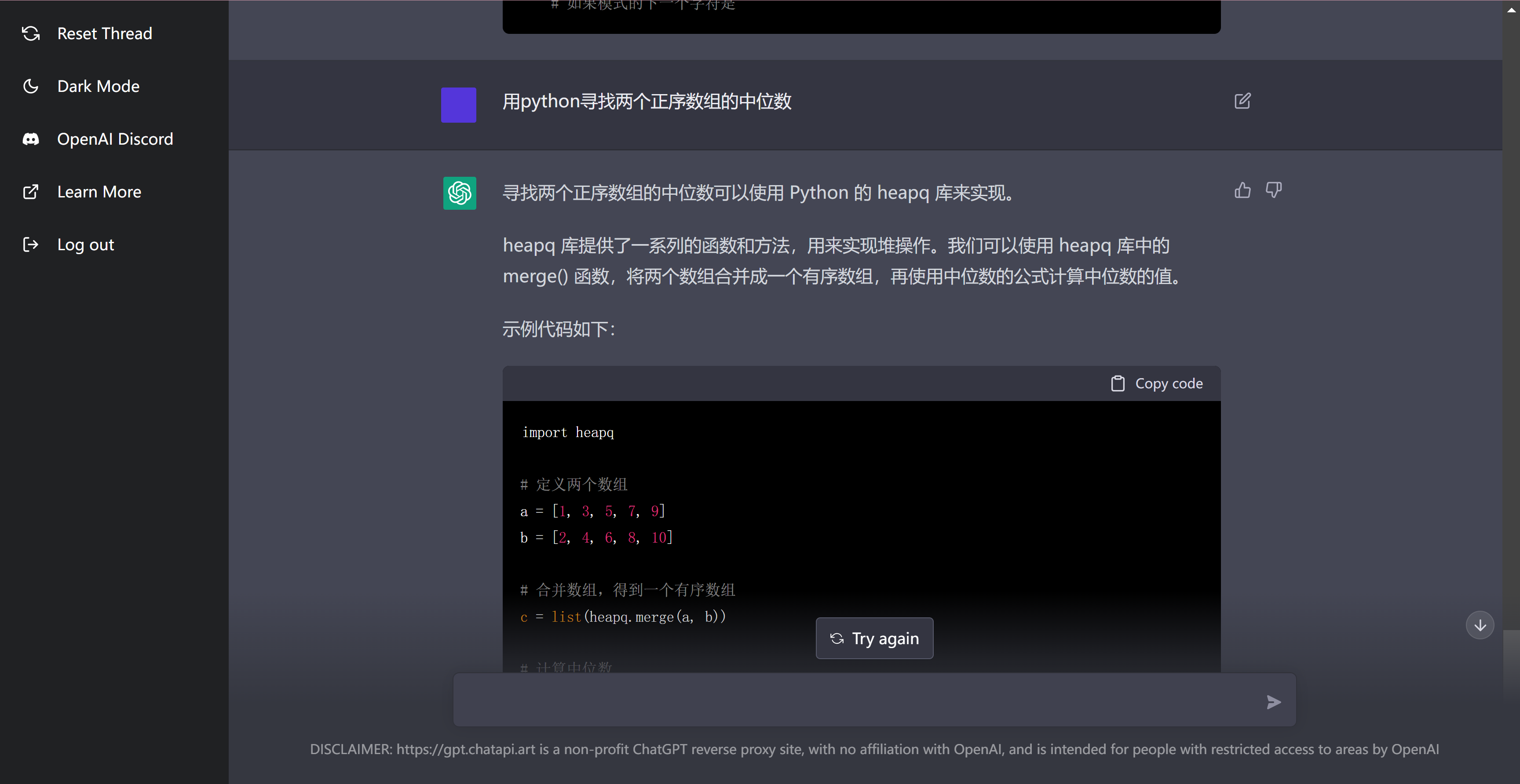The height and width of the screenshot is (784, 1520).
Task: Click the comment '# 定义两个数组'
Action: (x=574, y=485)
